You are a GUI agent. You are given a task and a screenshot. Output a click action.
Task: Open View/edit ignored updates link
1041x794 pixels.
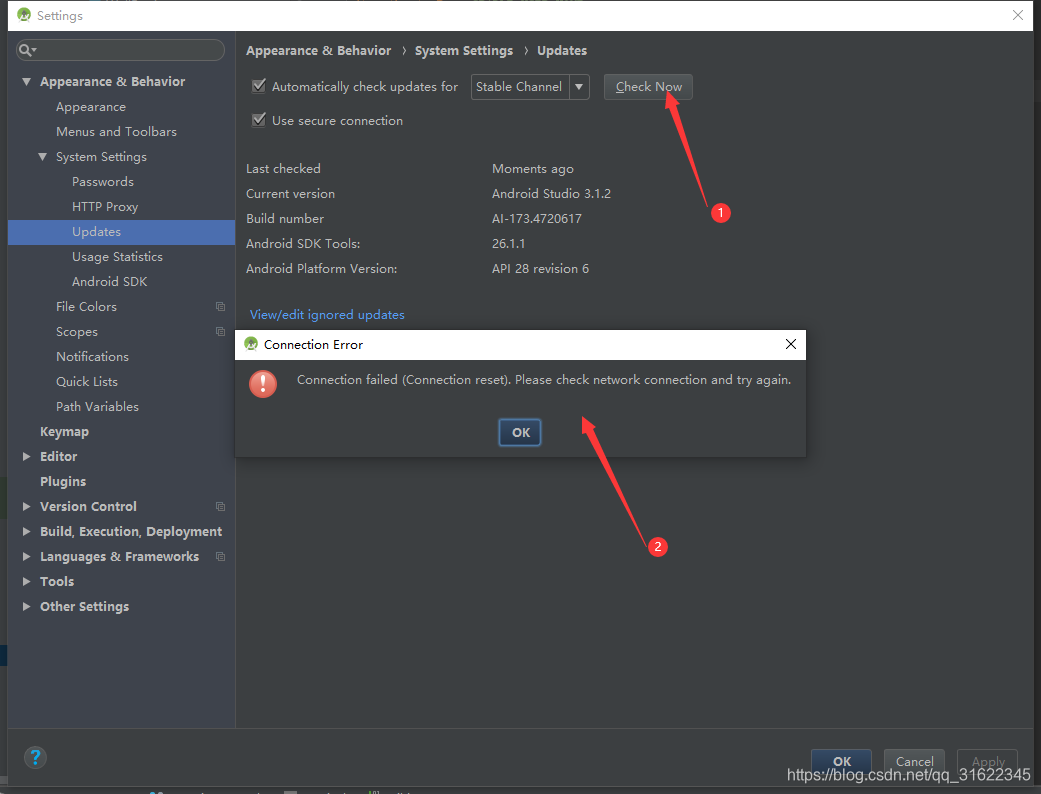click(x=327, y=315)
